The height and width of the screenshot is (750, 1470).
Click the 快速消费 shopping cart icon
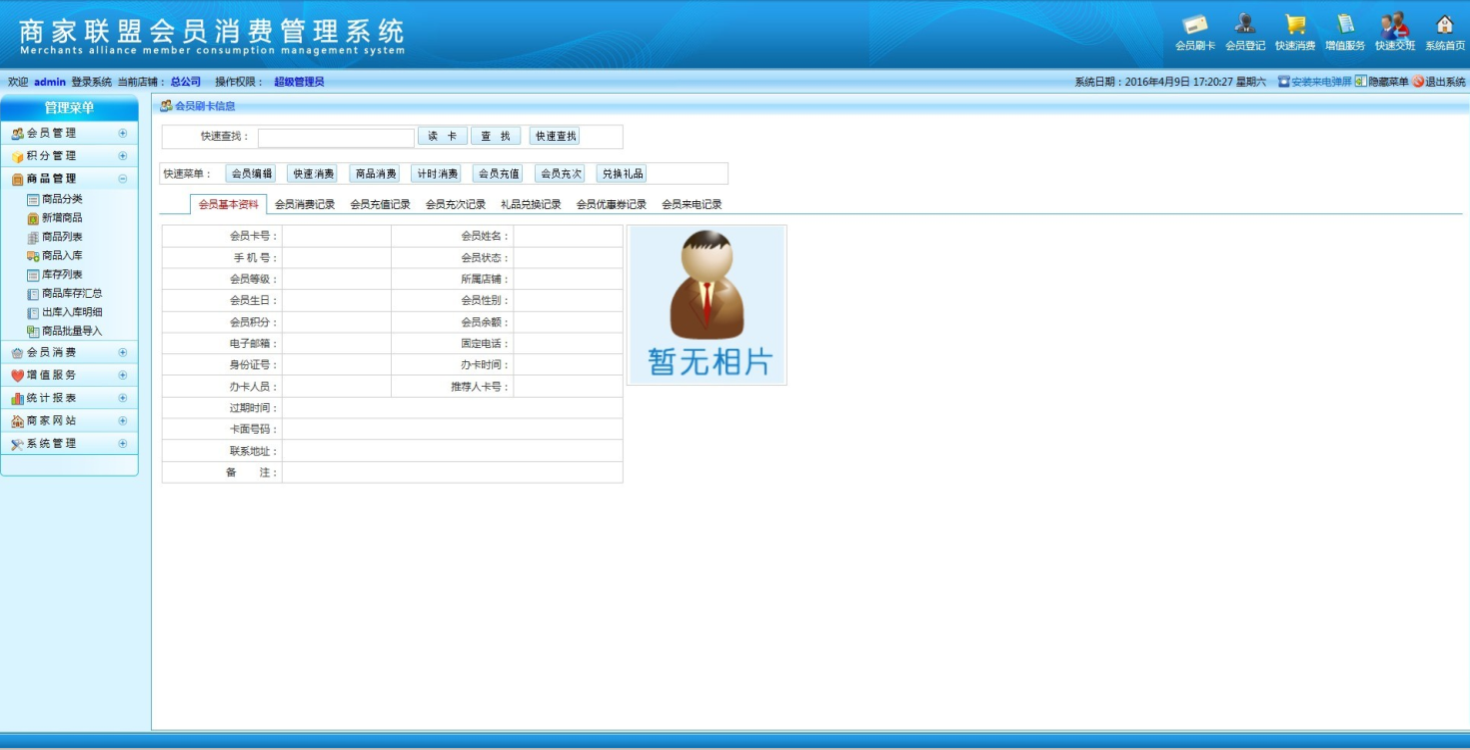[1295, 25]
